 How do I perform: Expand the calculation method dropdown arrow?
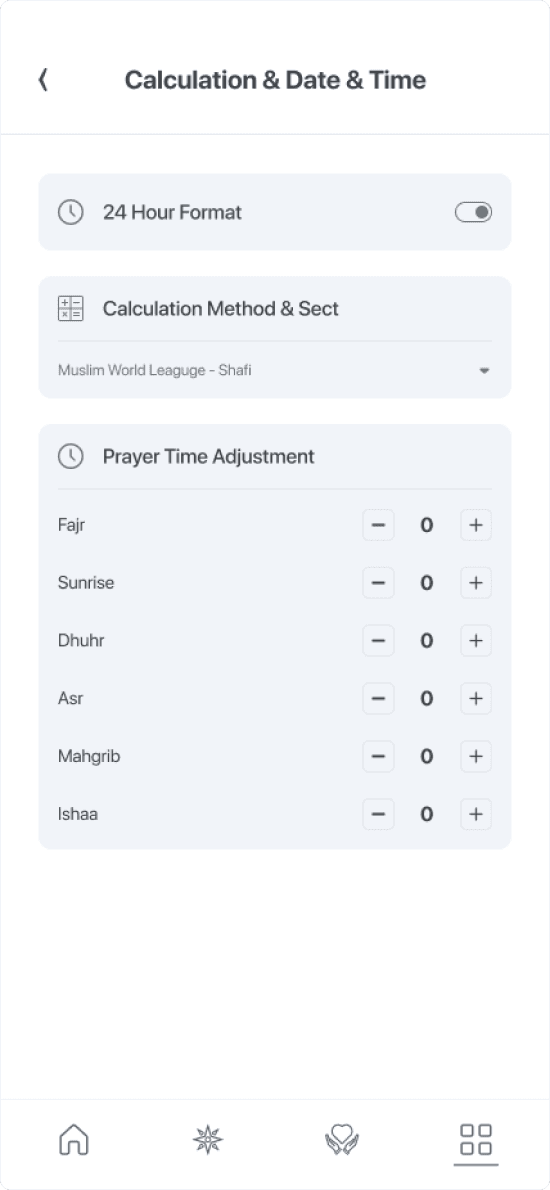click(x=484, y=371)
